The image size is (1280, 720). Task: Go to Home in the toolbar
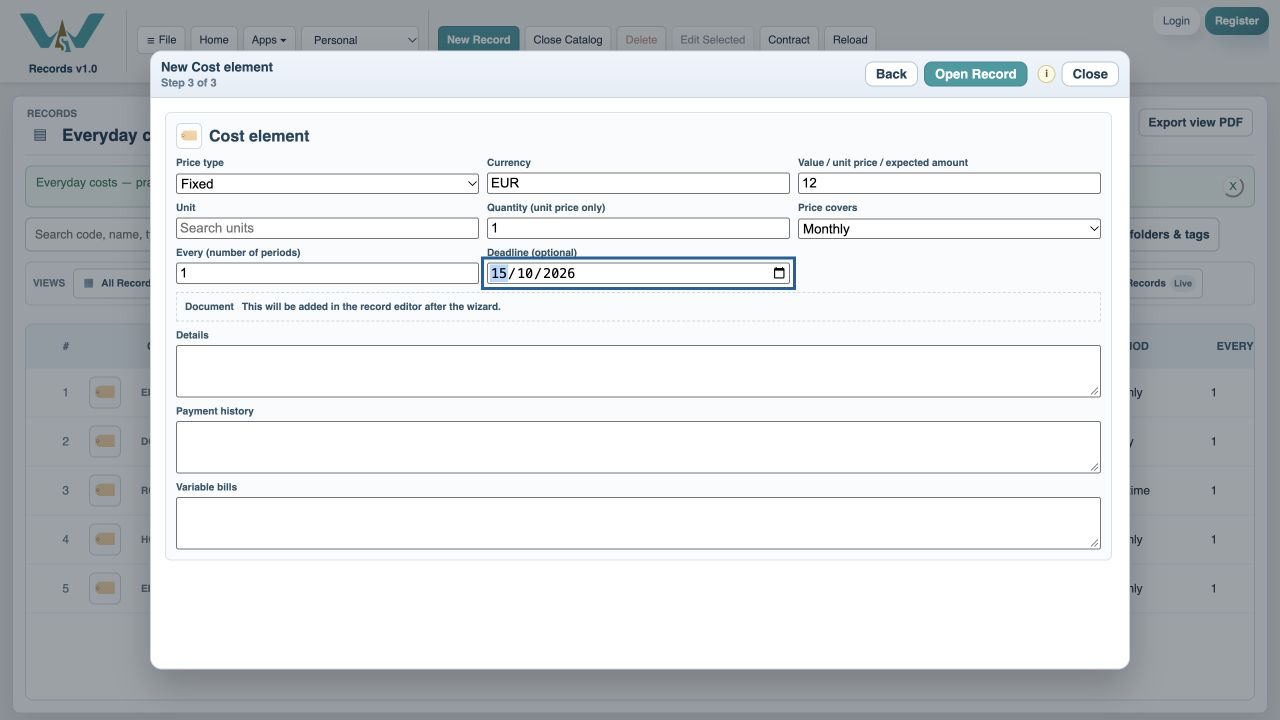coord(214,40)
